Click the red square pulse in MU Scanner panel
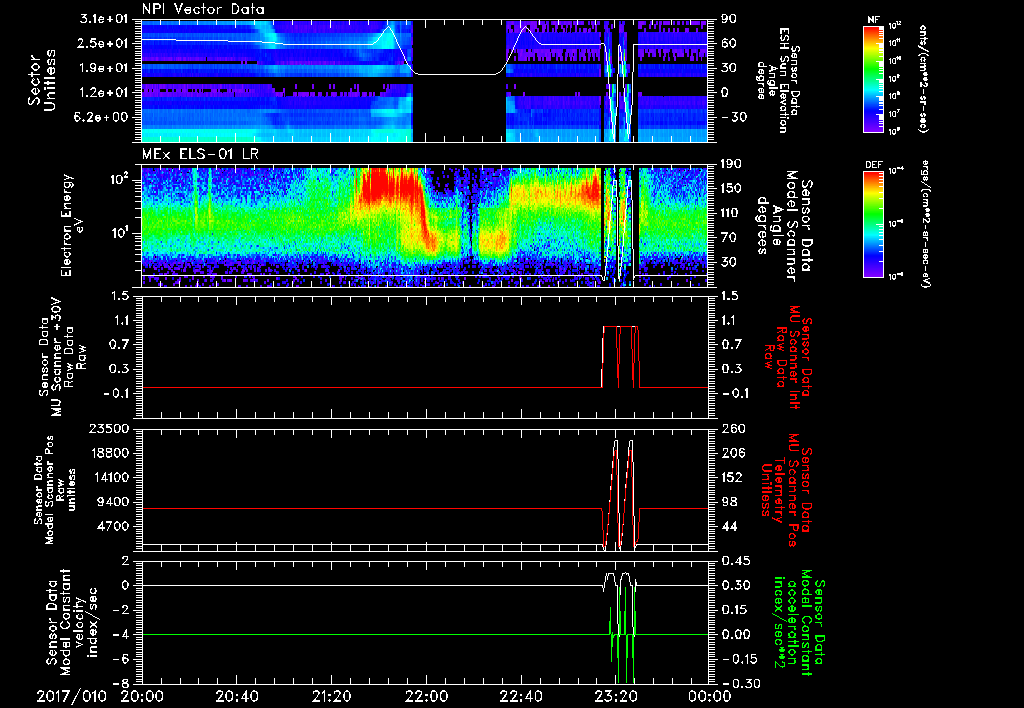 click(620, 357)
